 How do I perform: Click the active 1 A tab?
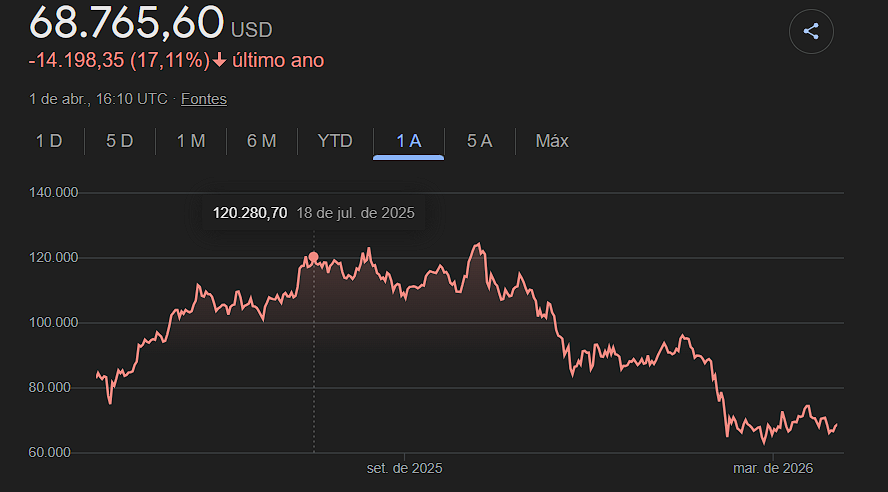[x=409, y=141]
